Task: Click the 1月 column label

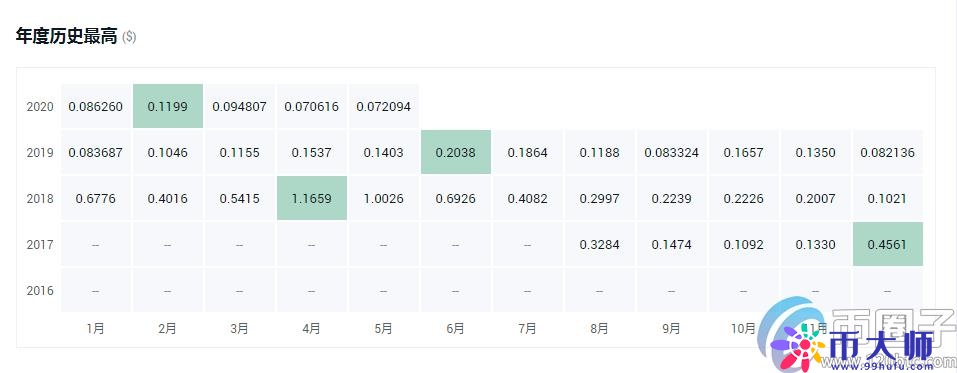Action: pos(95,329)
